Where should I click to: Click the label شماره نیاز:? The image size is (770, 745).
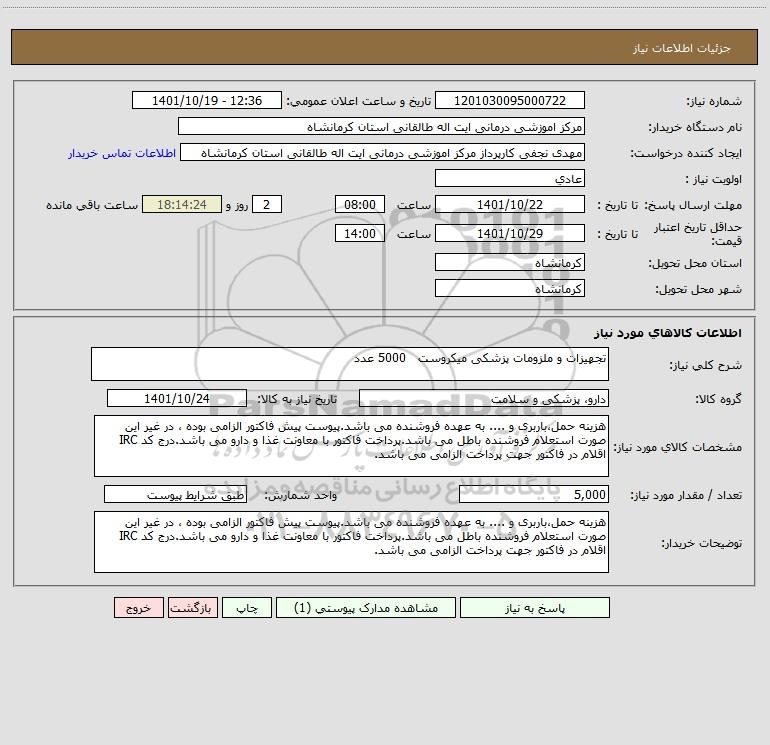714,101
